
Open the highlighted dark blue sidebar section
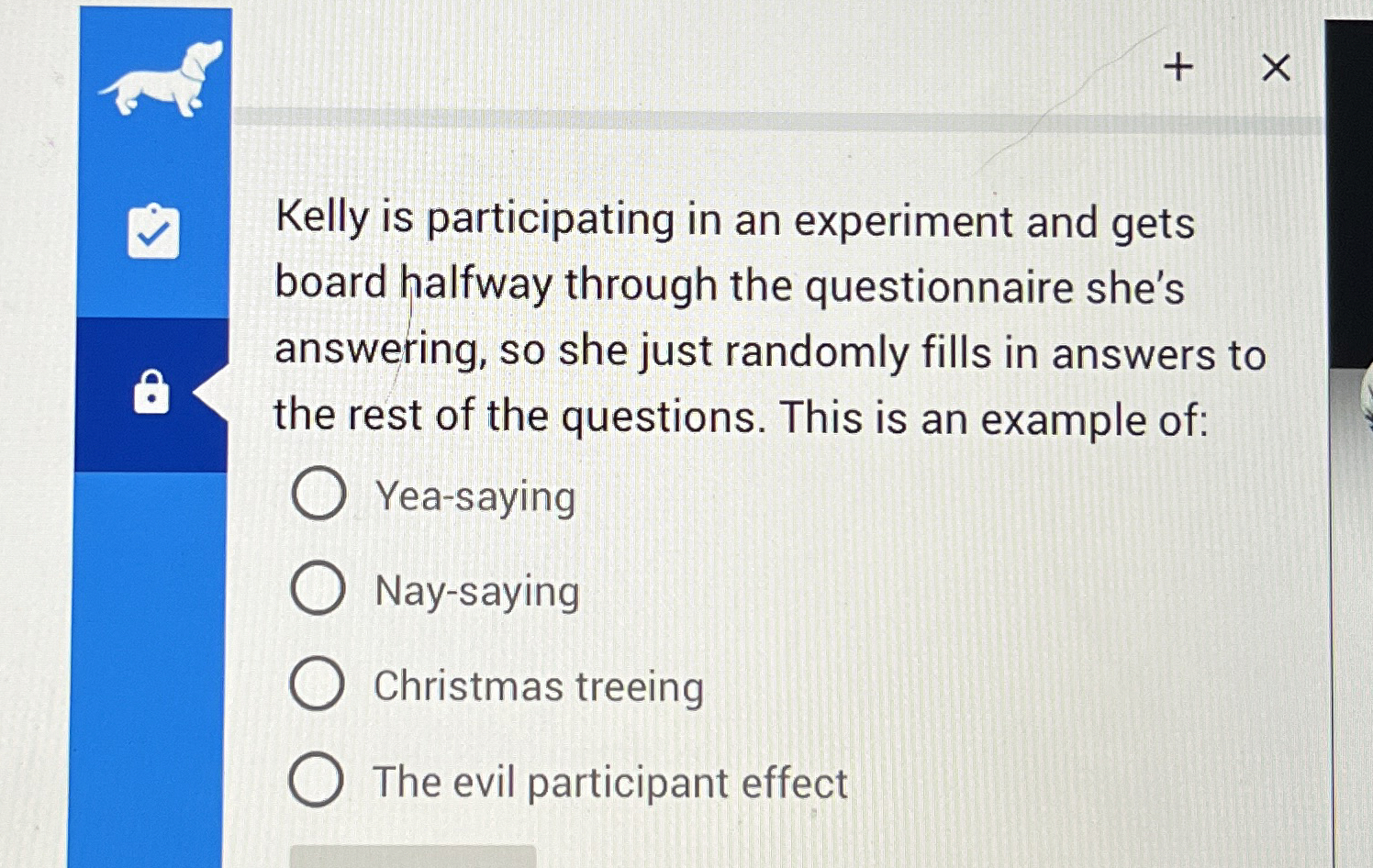[x=152, y=390]
